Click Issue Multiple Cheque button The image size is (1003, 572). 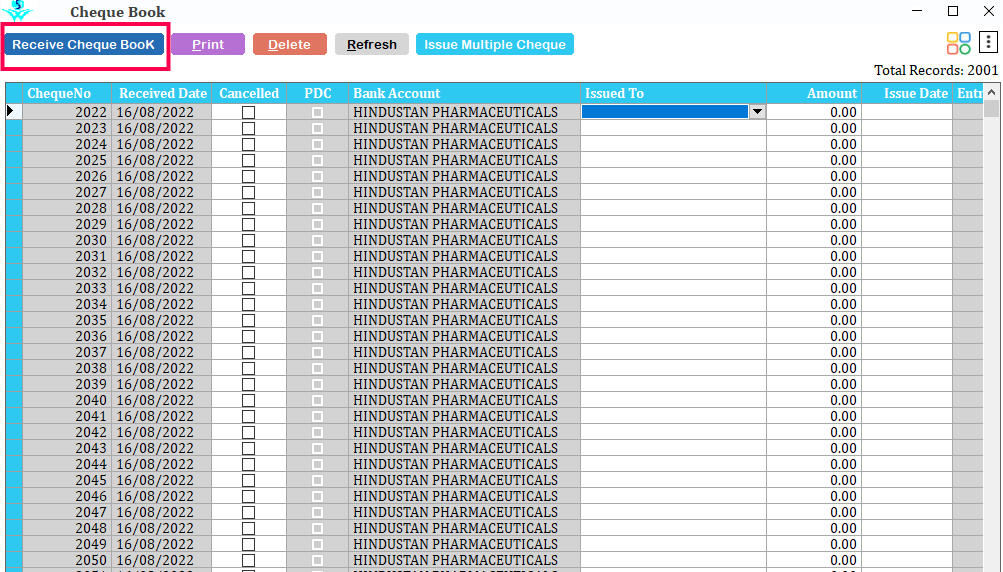(494, 45)
